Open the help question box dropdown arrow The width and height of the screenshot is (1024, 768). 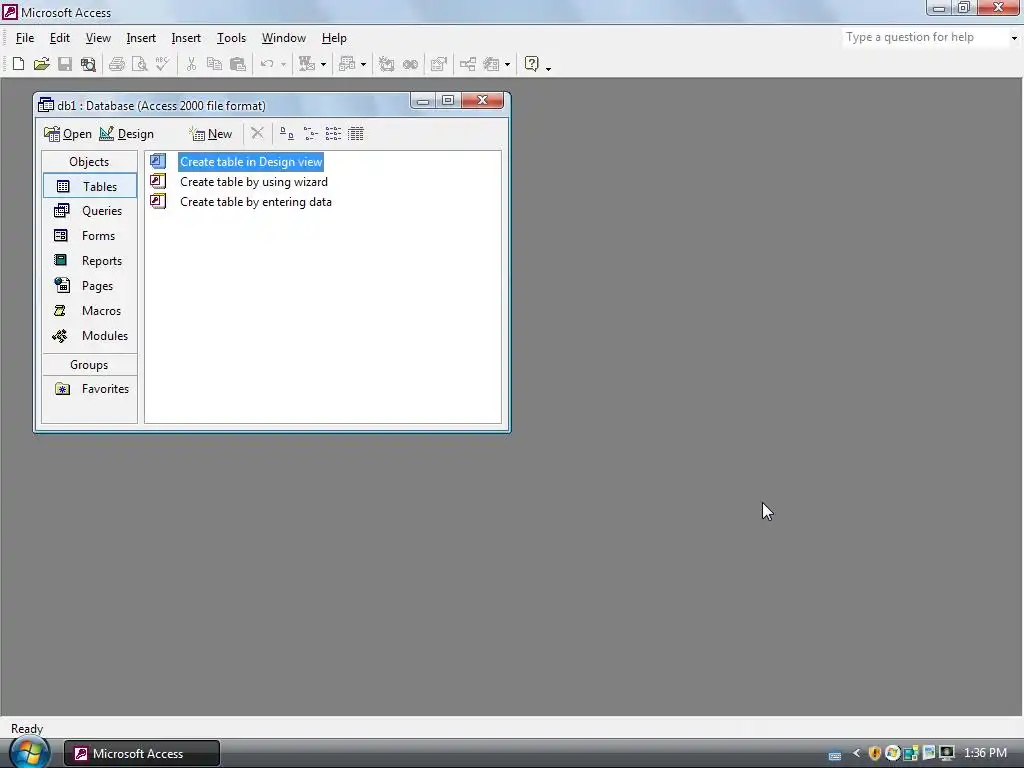[1014, 38]
